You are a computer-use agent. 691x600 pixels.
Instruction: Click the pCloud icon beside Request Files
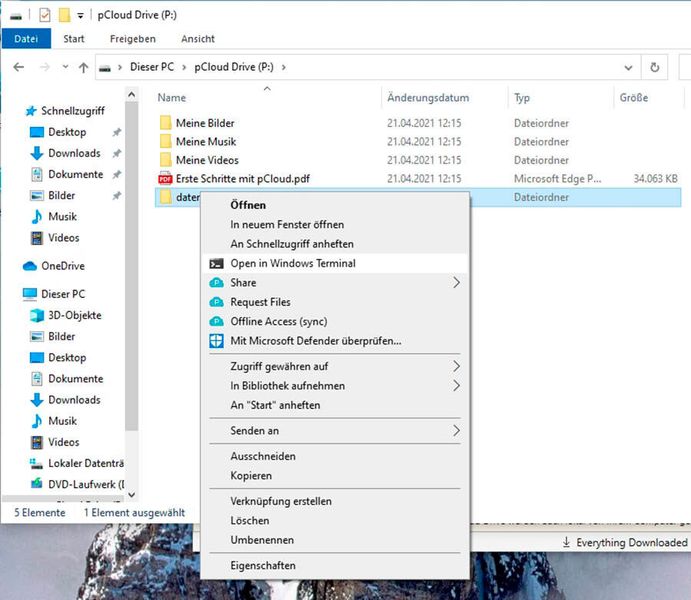pos(216,302)
